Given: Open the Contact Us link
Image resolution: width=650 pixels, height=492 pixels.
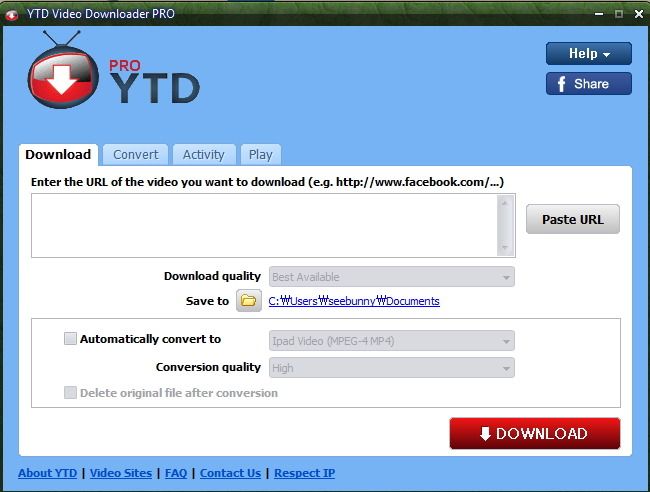Looking at the screenshot, I should click(230, 473).
